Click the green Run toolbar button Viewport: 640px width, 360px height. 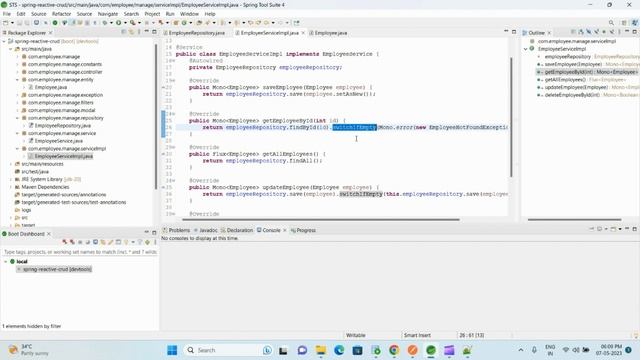coord(118,23)
